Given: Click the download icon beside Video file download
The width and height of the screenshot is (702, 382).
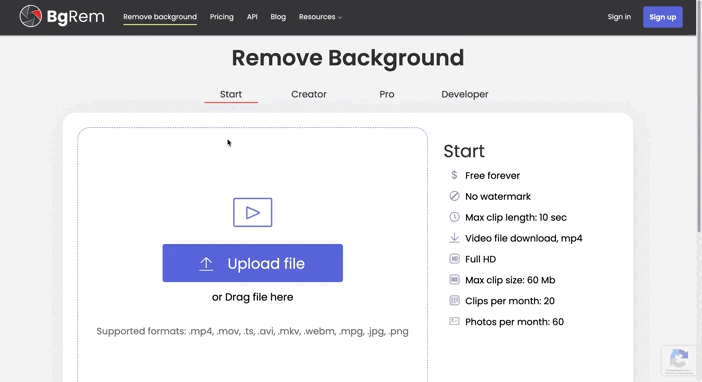Looking at the screenshot, I should [x=454, y=238].
